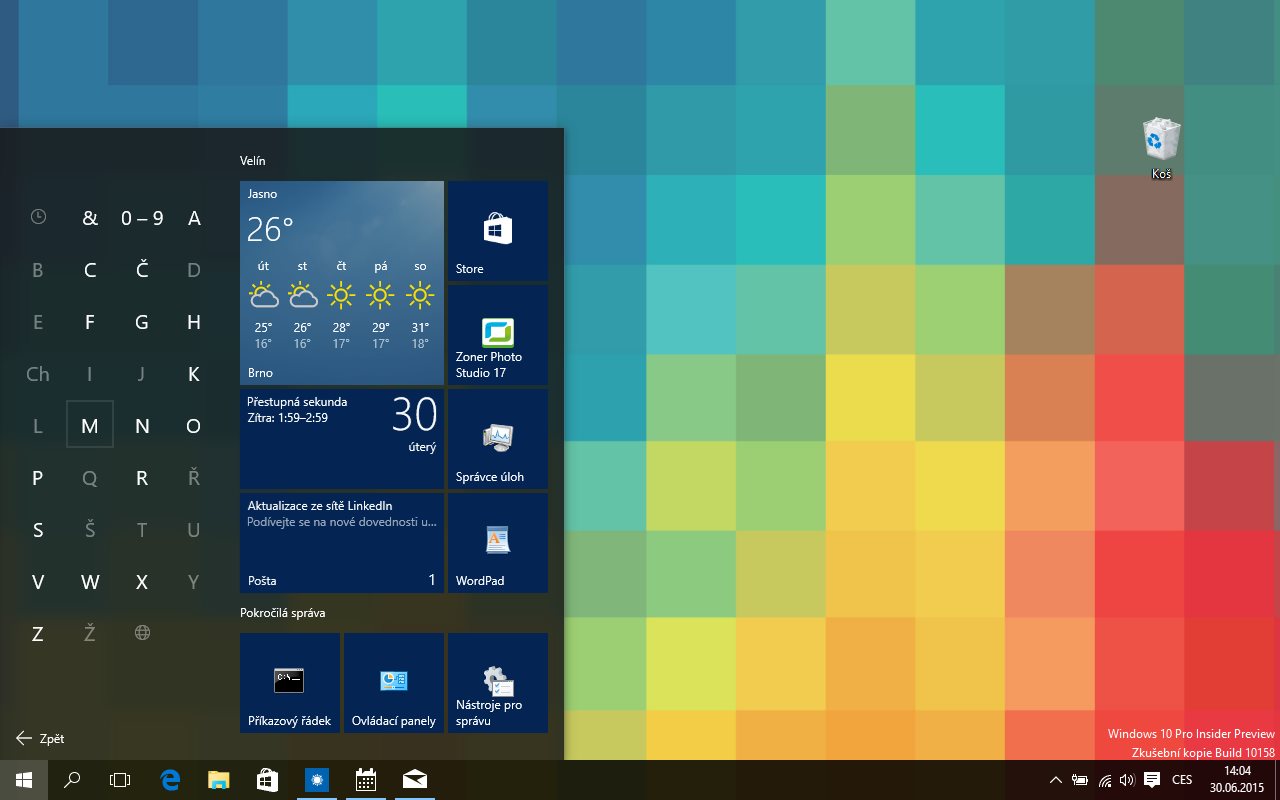Click the Pokročilá správa group heading
The image size is (1280, 800).
282,612
